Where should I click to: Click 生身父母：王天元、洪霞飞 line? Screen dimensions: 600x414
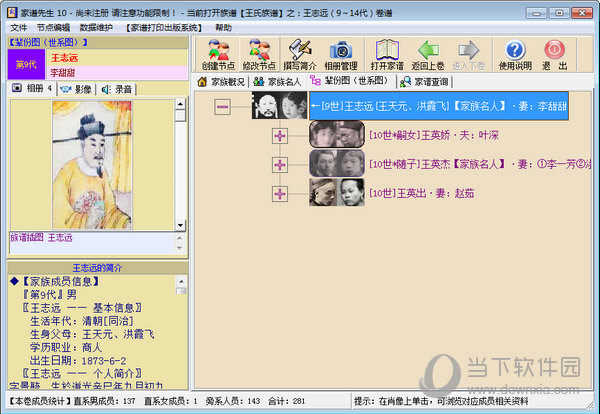click(x=92, y=334)
